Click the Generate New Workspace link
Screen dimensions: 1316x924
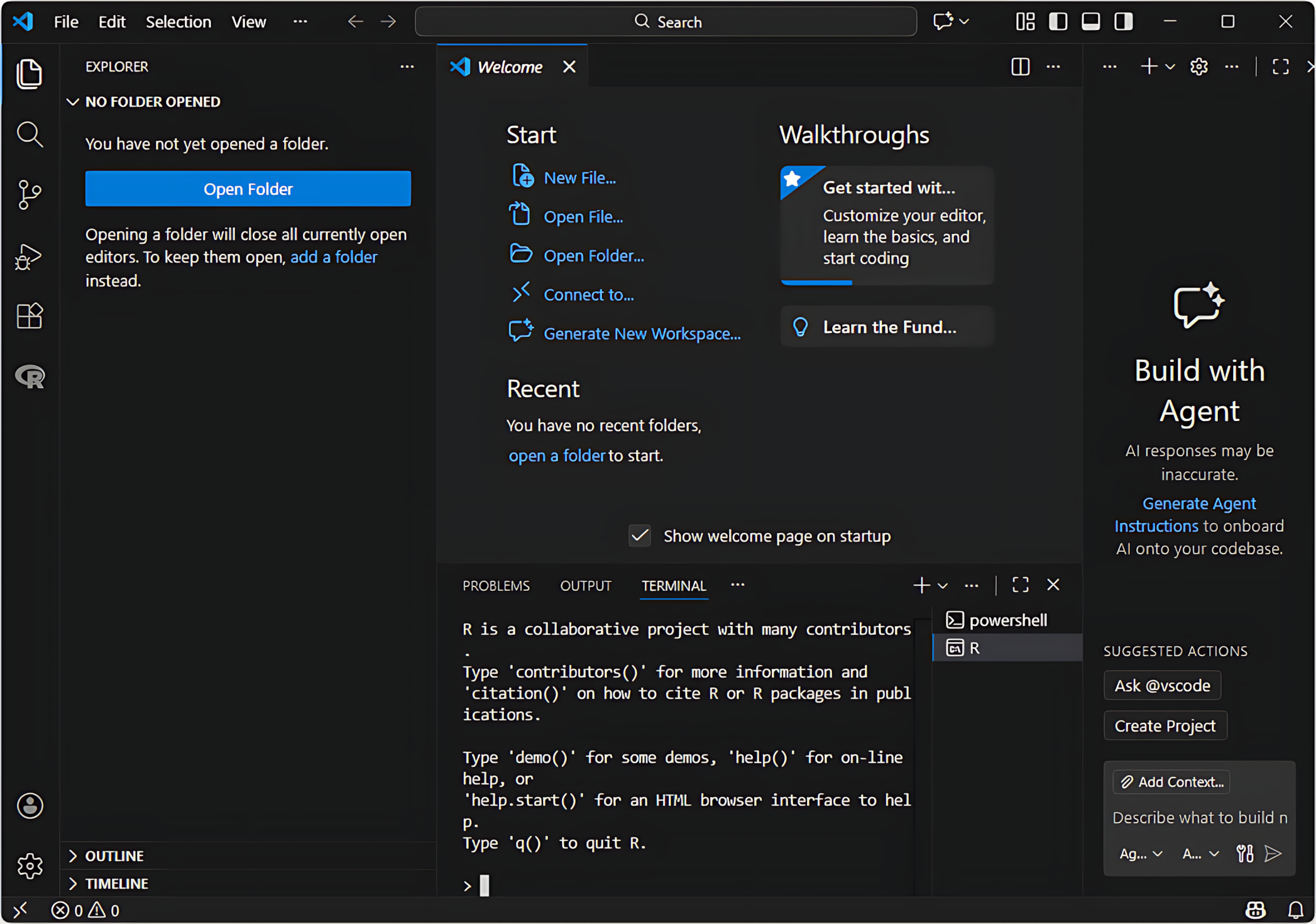pyautogui.click(x=642, y=333)
